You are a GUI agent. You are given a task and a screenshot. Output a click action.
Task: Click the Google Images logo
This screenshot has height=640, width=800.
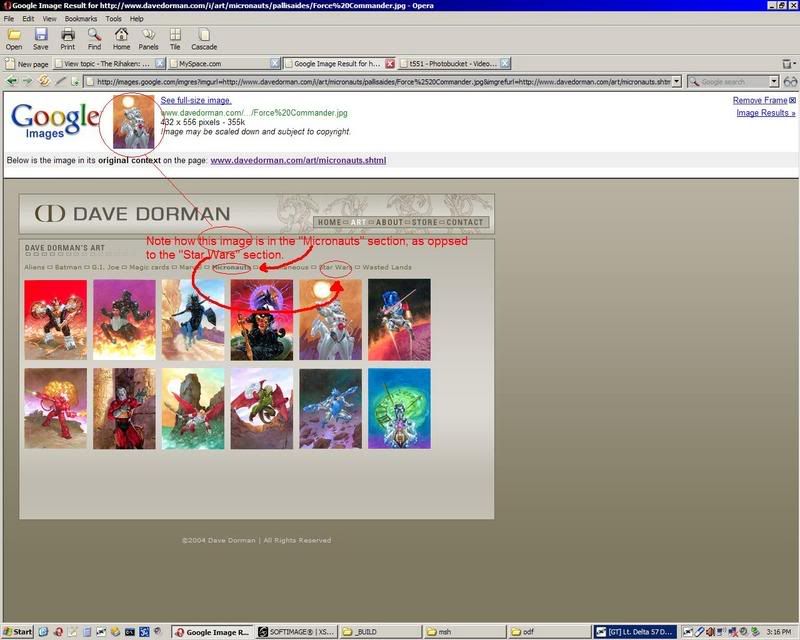click(55, 121)
